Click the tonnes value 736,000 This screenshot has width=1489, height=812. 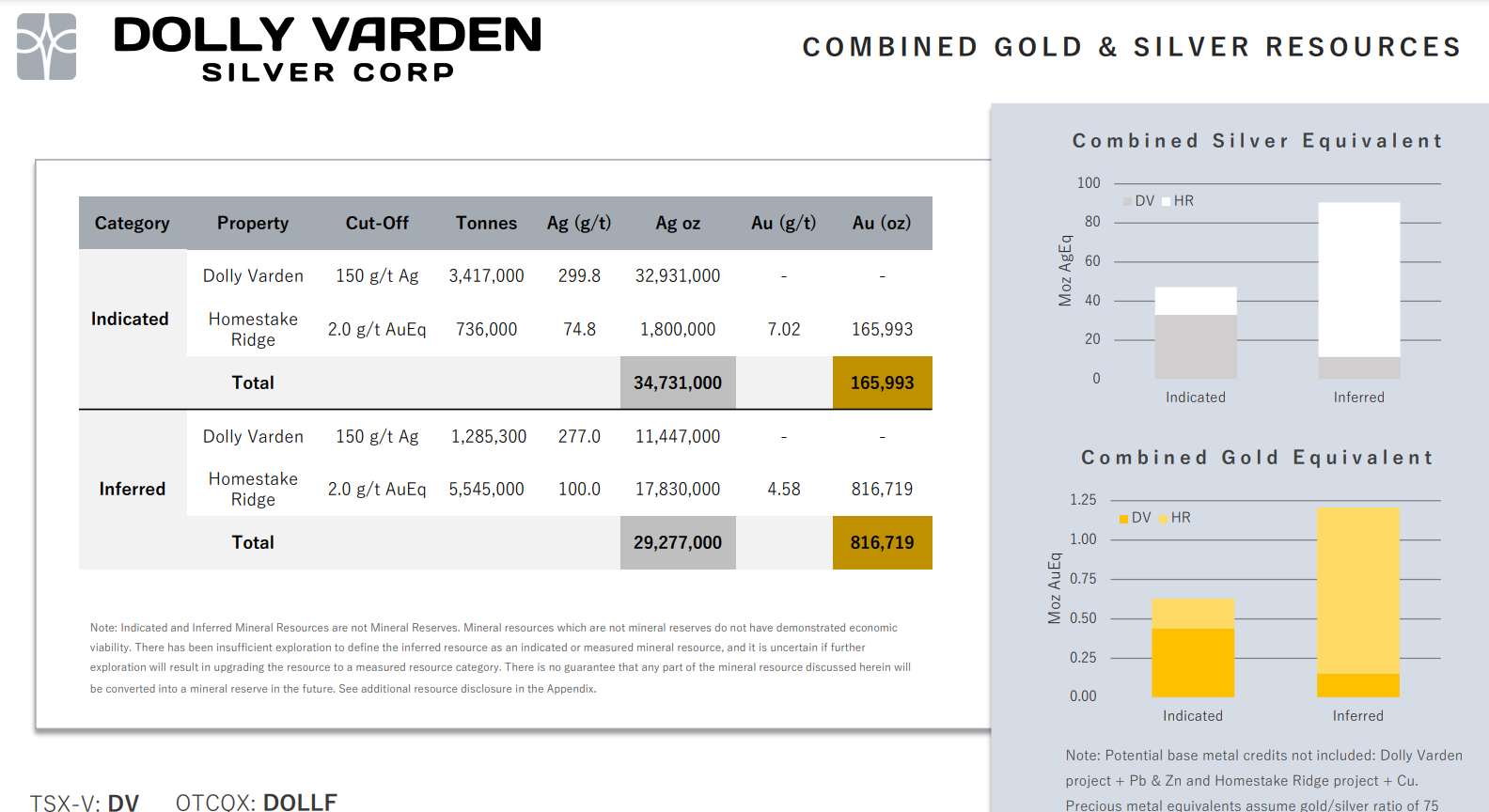pyautogui.click(x=486, y=330)
